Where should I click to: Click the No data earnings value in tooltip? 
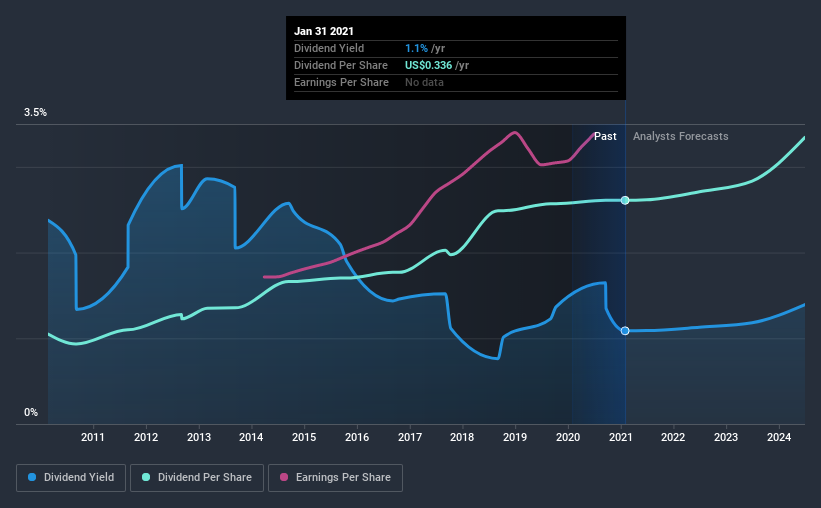(424, 82)
